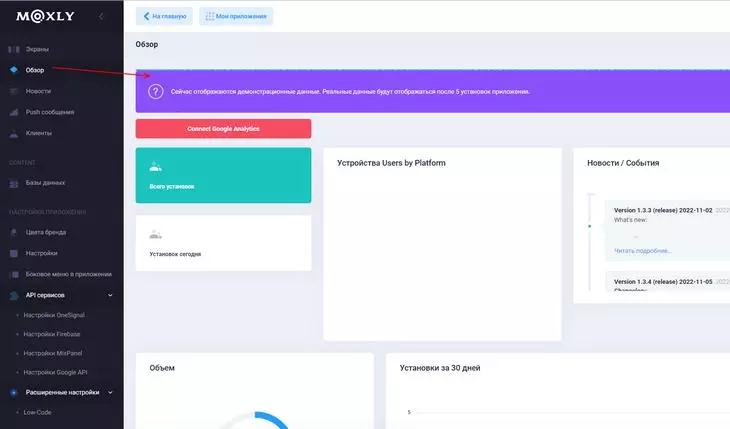The image size is (730, 429).
Task: Click the Базы данных icon
Action: (14, 183)
